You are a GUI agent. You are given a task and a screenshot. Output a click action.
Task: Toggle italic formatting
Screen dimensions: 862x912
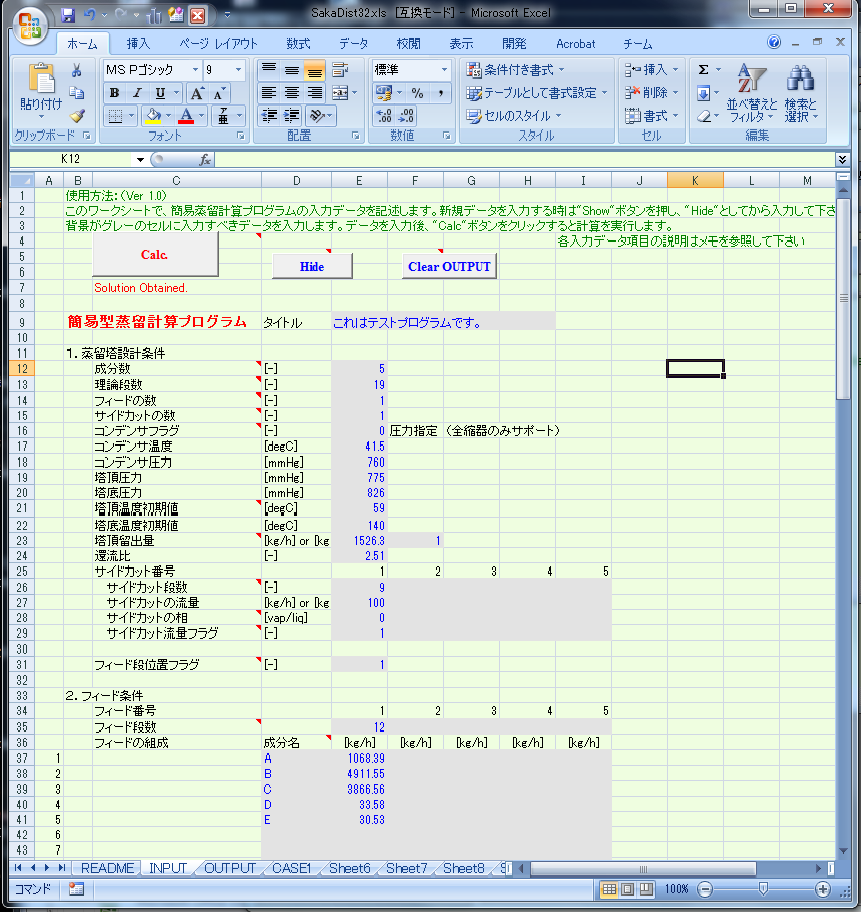pos(137,93)
